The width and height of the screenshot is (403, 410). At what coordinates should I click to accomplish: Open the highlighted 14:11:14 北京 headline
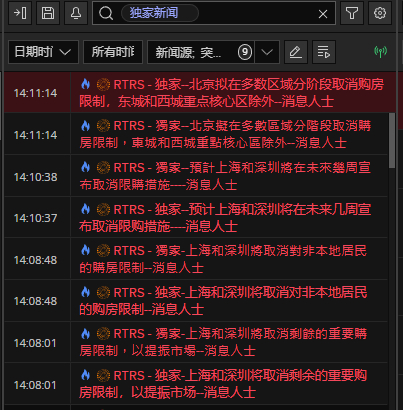(x=200, y=93)
